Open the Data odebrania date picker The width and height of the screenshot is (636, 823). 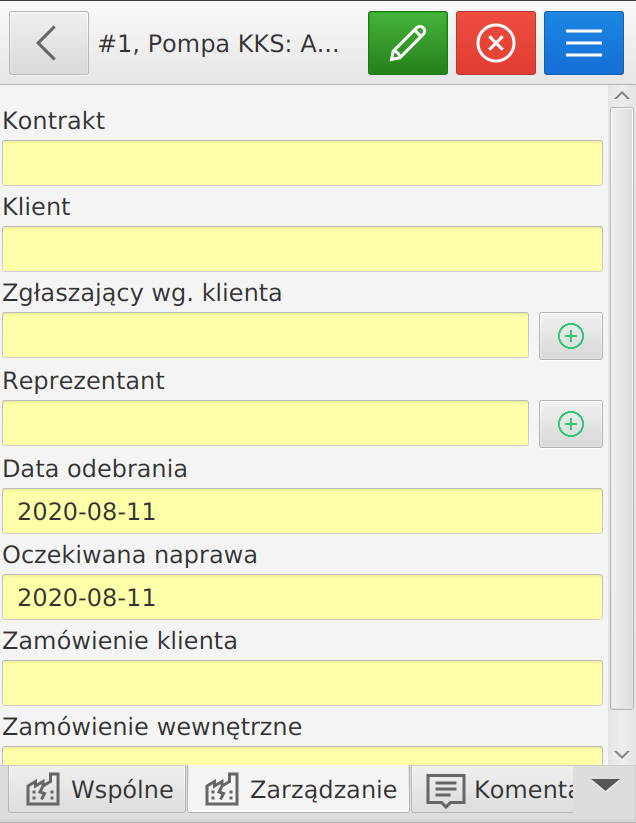point(303,510)
